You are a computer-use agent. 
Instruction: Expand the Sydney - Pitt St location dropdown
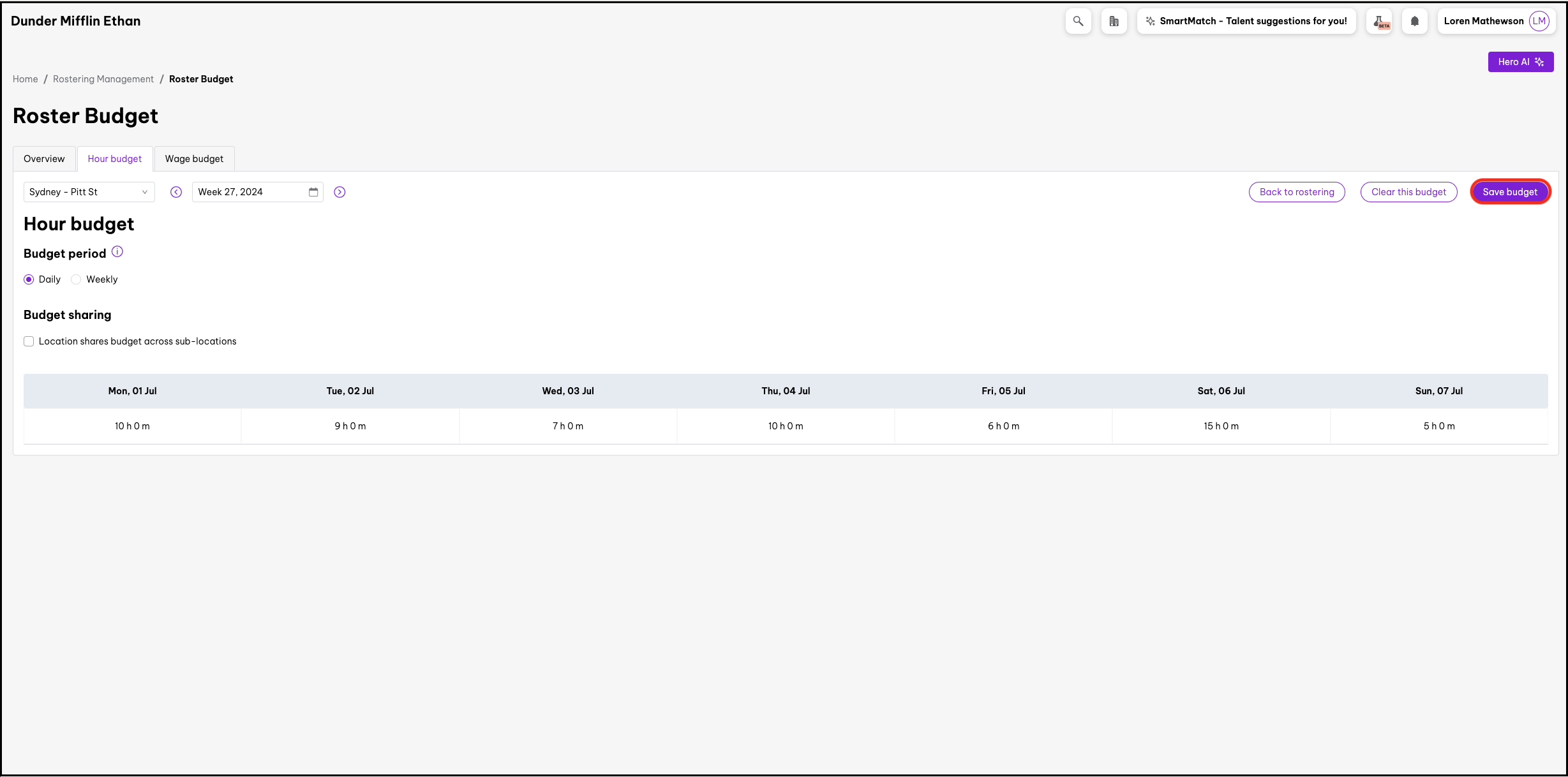tap(89, 192)
